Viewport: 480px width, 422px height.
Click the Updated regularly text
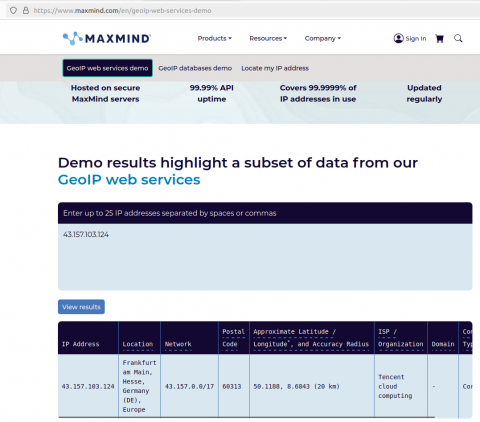click(424, 93)
